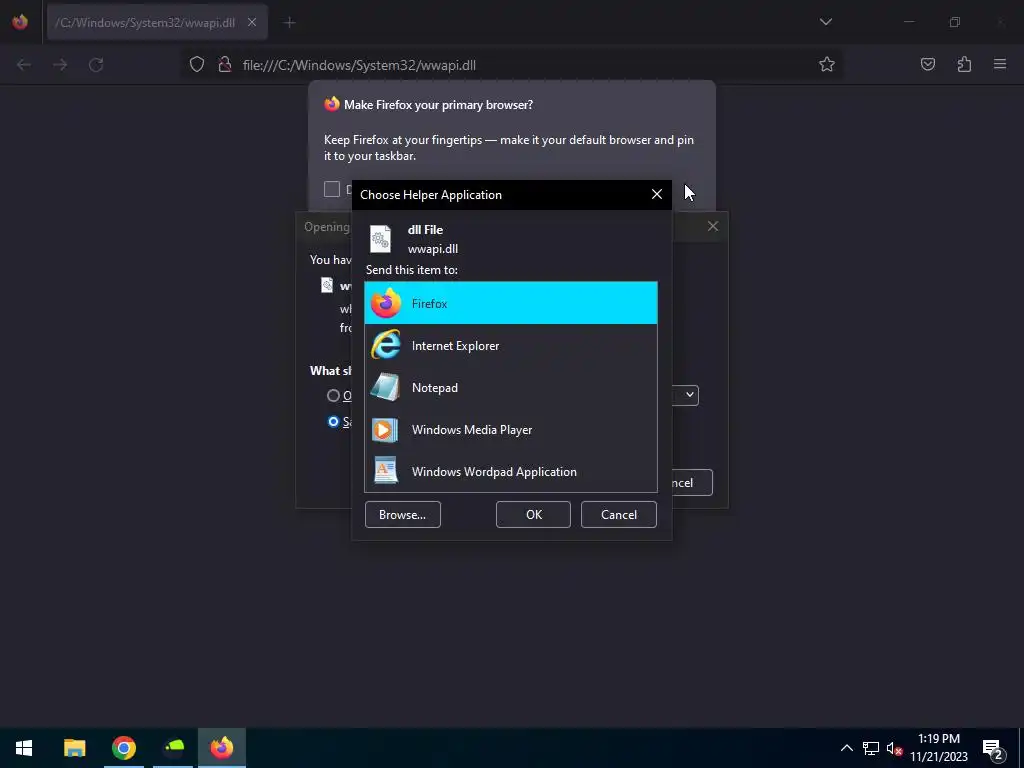
Task: Bookmark this page with the star icon
Action: (x=827, y=65)
